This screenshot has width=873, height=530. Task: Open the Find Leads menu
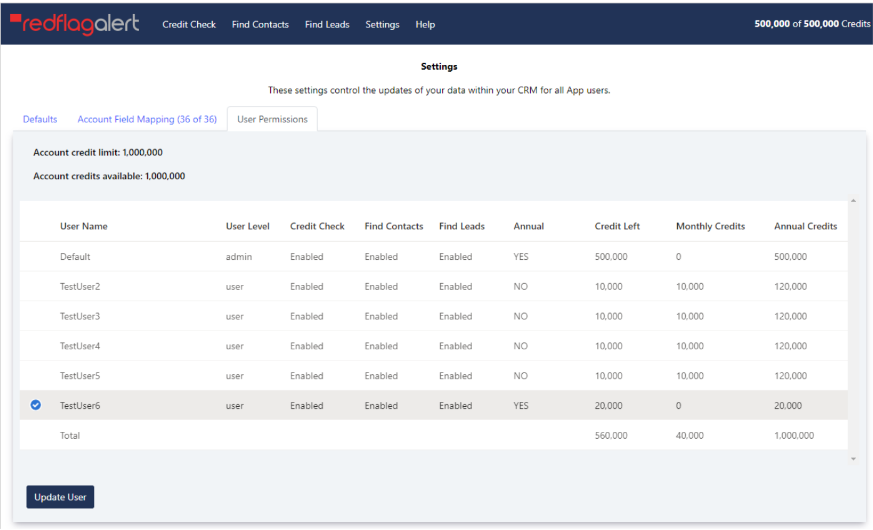[x=327, y=24]
